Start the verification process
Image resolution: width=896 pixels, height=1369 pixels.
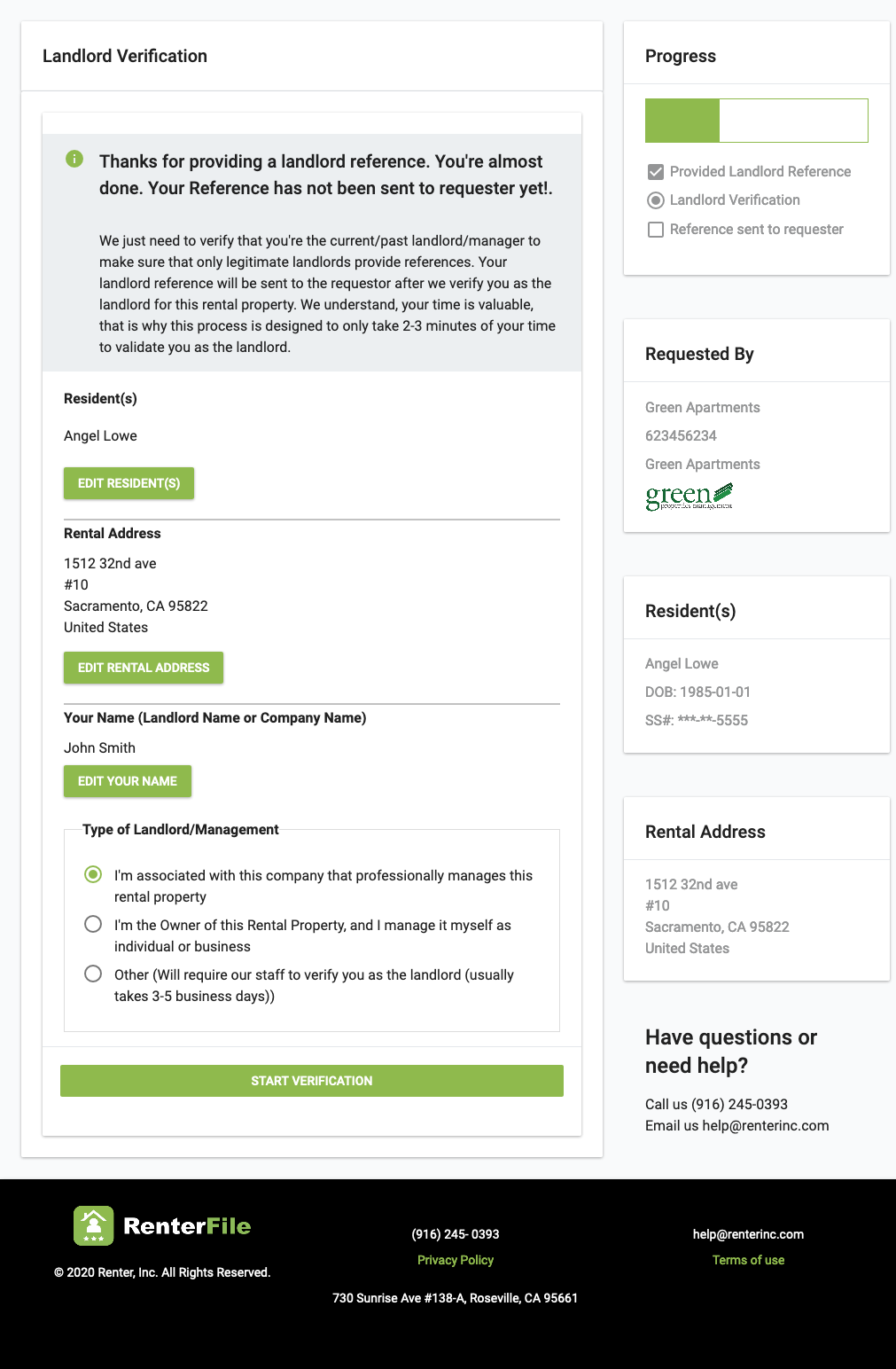[x=312, y=1081]
